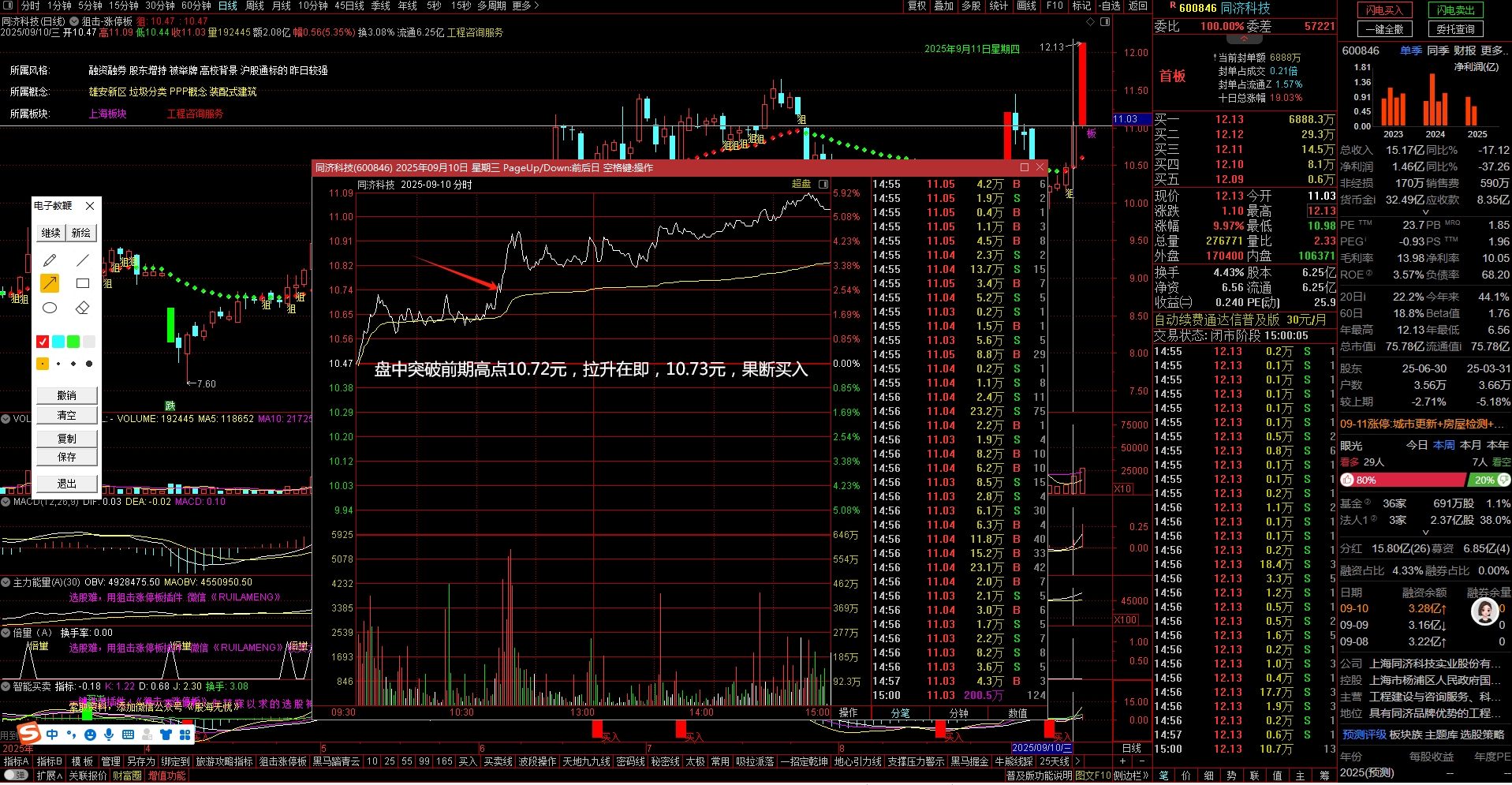Collapse the VOL indicator panel arrow
This screenshot has width=1512, height=785.
(x=6, y=419)
